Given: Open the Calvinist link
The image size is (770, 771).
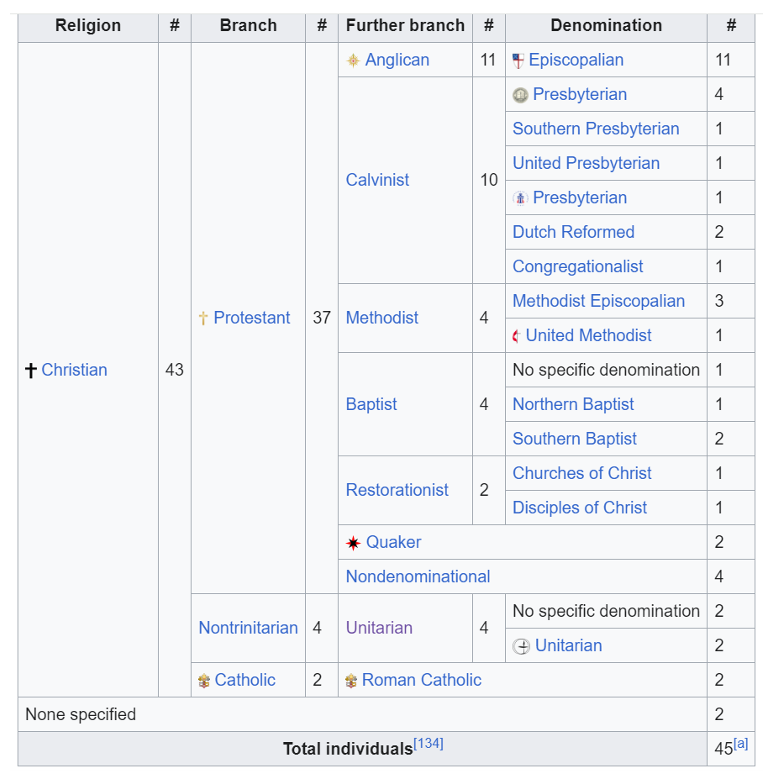Looking at the screenshot, I should [377, 180].
